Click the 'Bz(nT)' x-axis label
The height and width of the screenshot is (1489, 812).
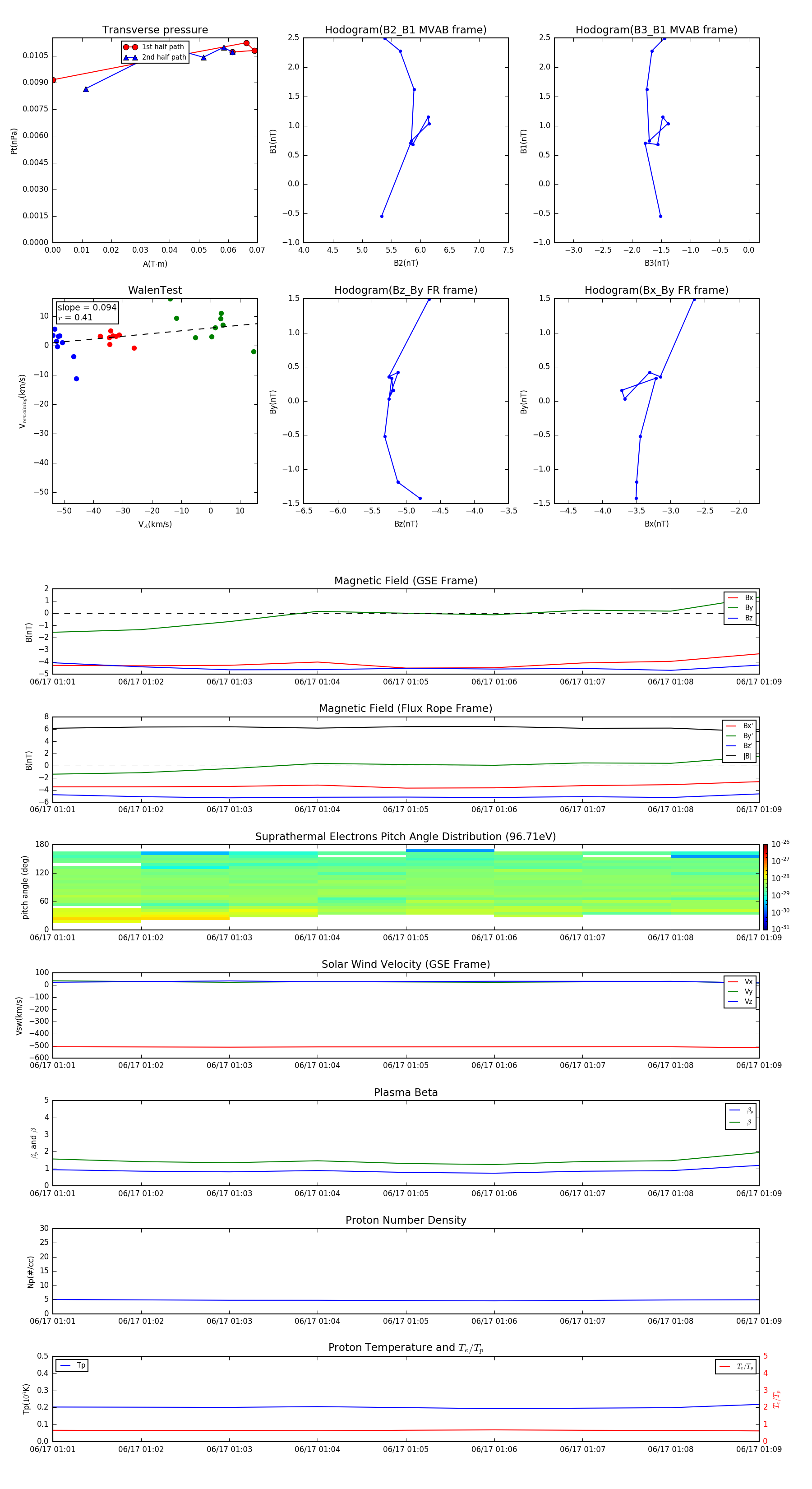coord(406,524)
